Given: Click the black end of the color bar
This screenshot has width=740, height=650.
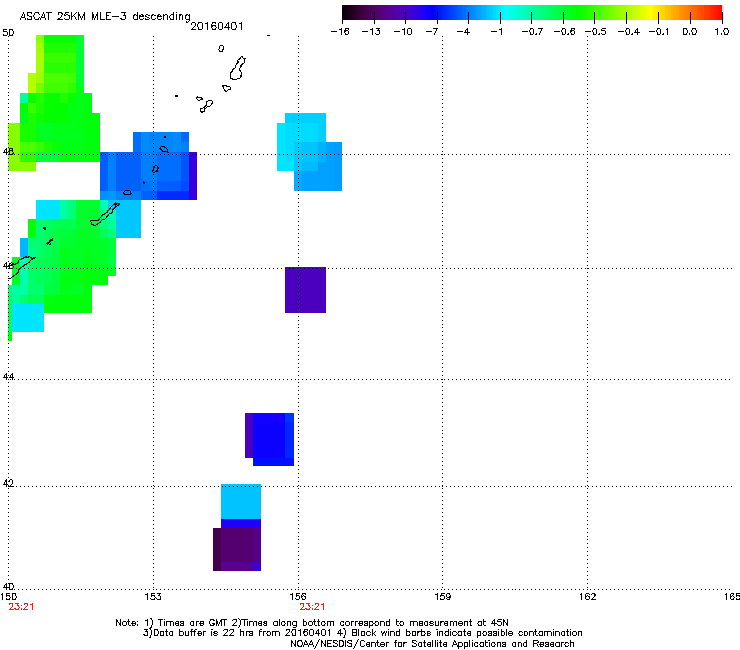Looking at the screenshot, I should (x=348, y=13).
